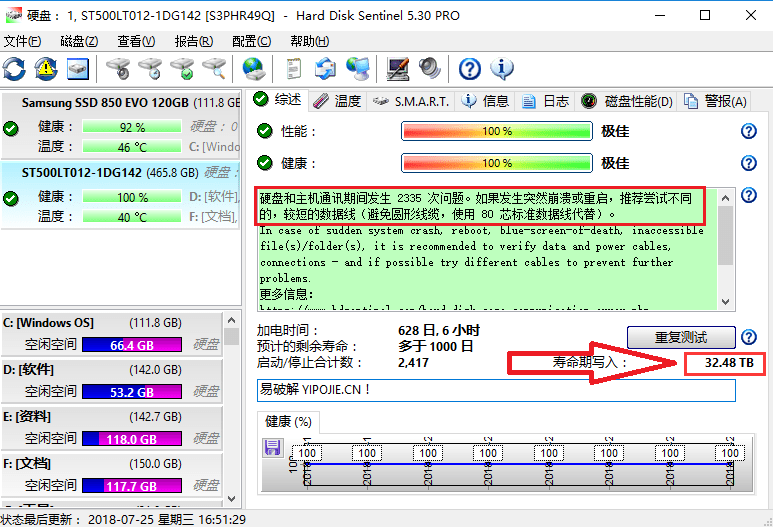This screenshot has width=773, height=527.
Task: Click the save floppy icon on health chart
Action: point(272,447)
